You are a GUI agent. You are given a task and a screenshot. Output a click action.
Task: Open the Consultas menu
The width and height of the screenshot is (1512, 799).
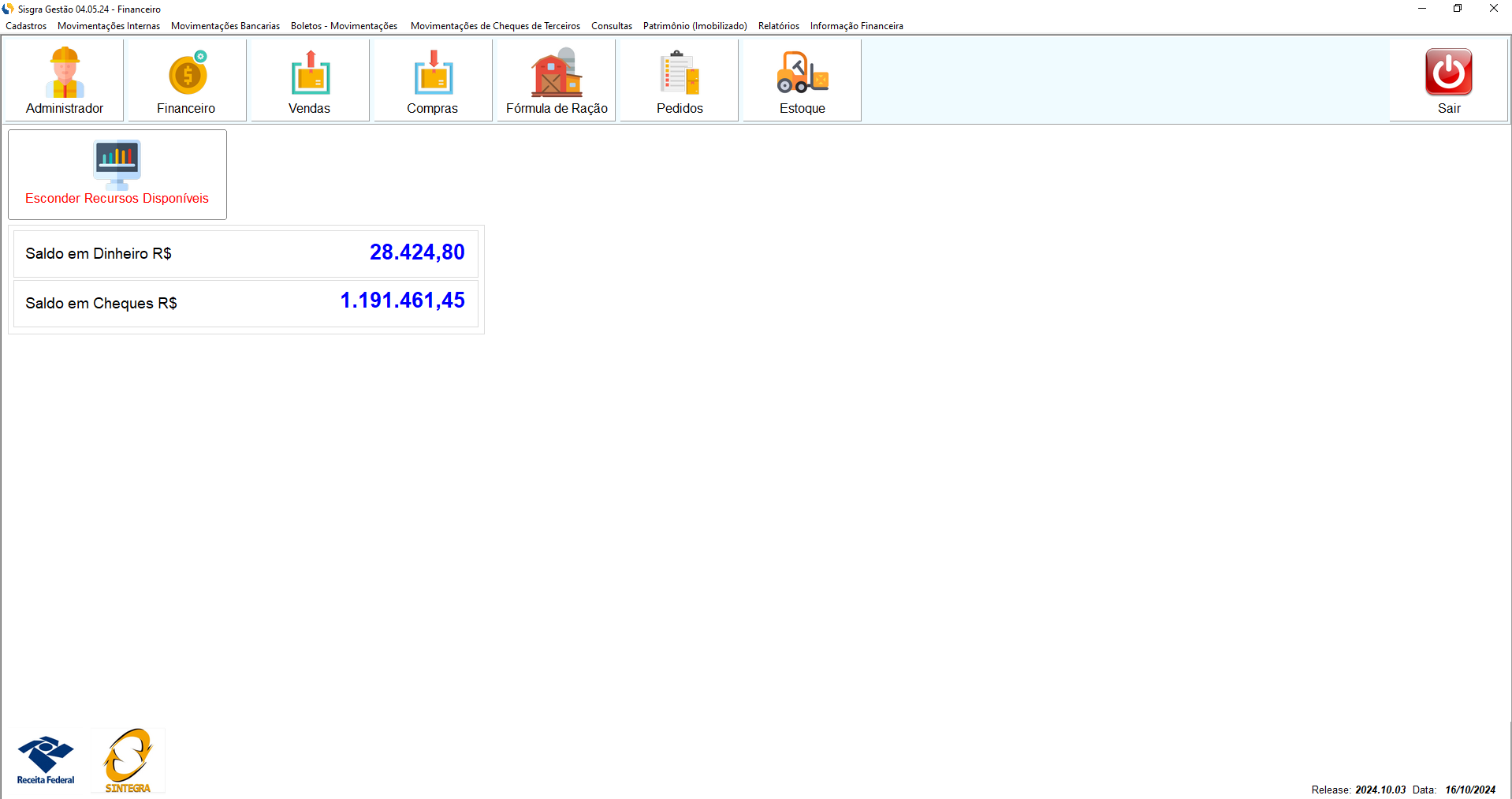pos(612,26)
